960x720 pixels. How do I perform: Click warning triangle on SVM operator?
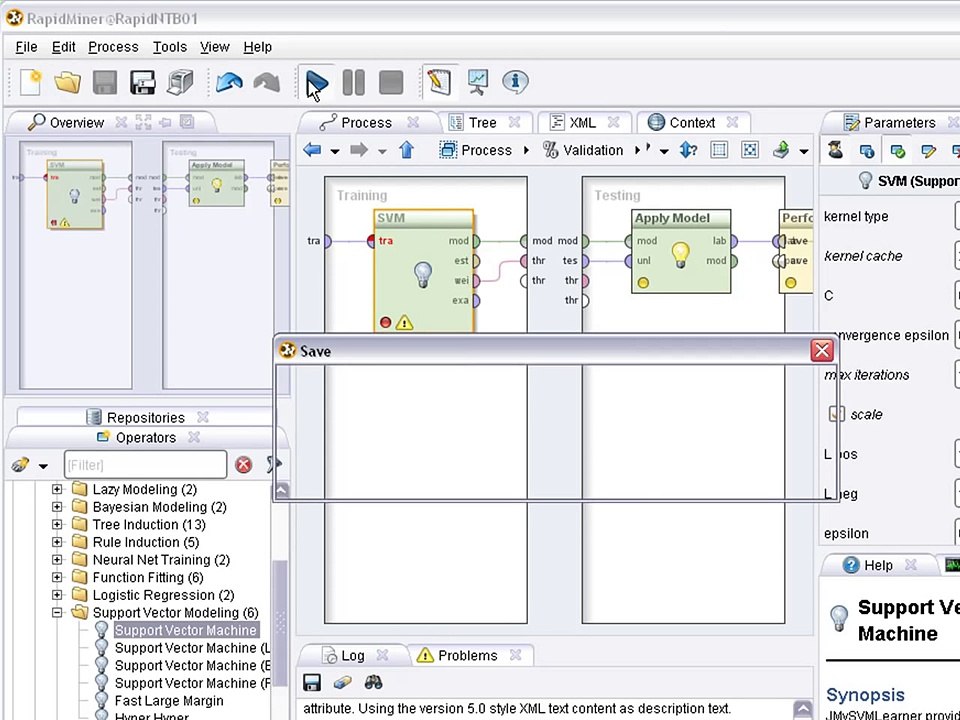(x=404, y=322)
